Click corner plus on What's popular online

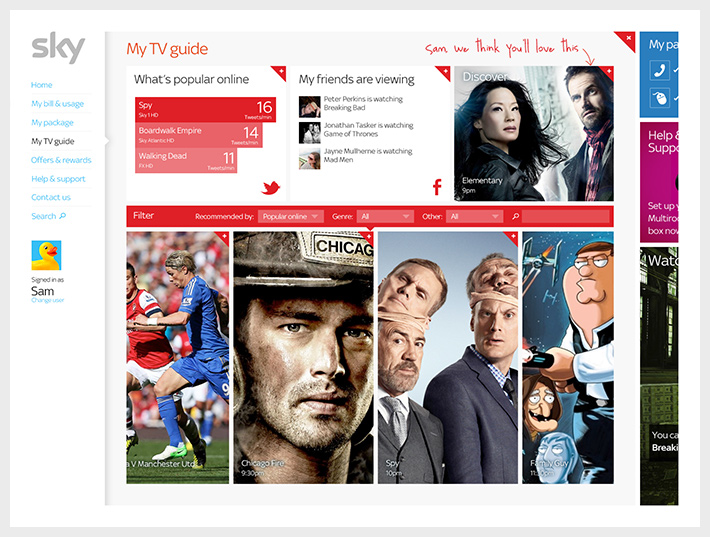(x=281, y=72)
